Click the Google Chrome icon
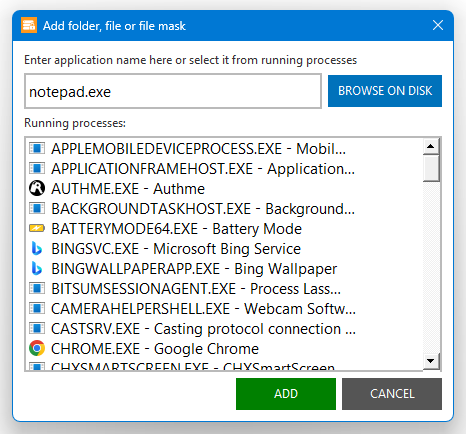 (x=37, y=348)
